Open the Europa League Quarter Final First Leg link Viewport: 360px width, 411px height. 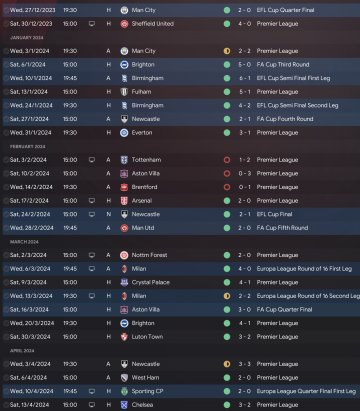pyautogui.click(x=306, y=391)
